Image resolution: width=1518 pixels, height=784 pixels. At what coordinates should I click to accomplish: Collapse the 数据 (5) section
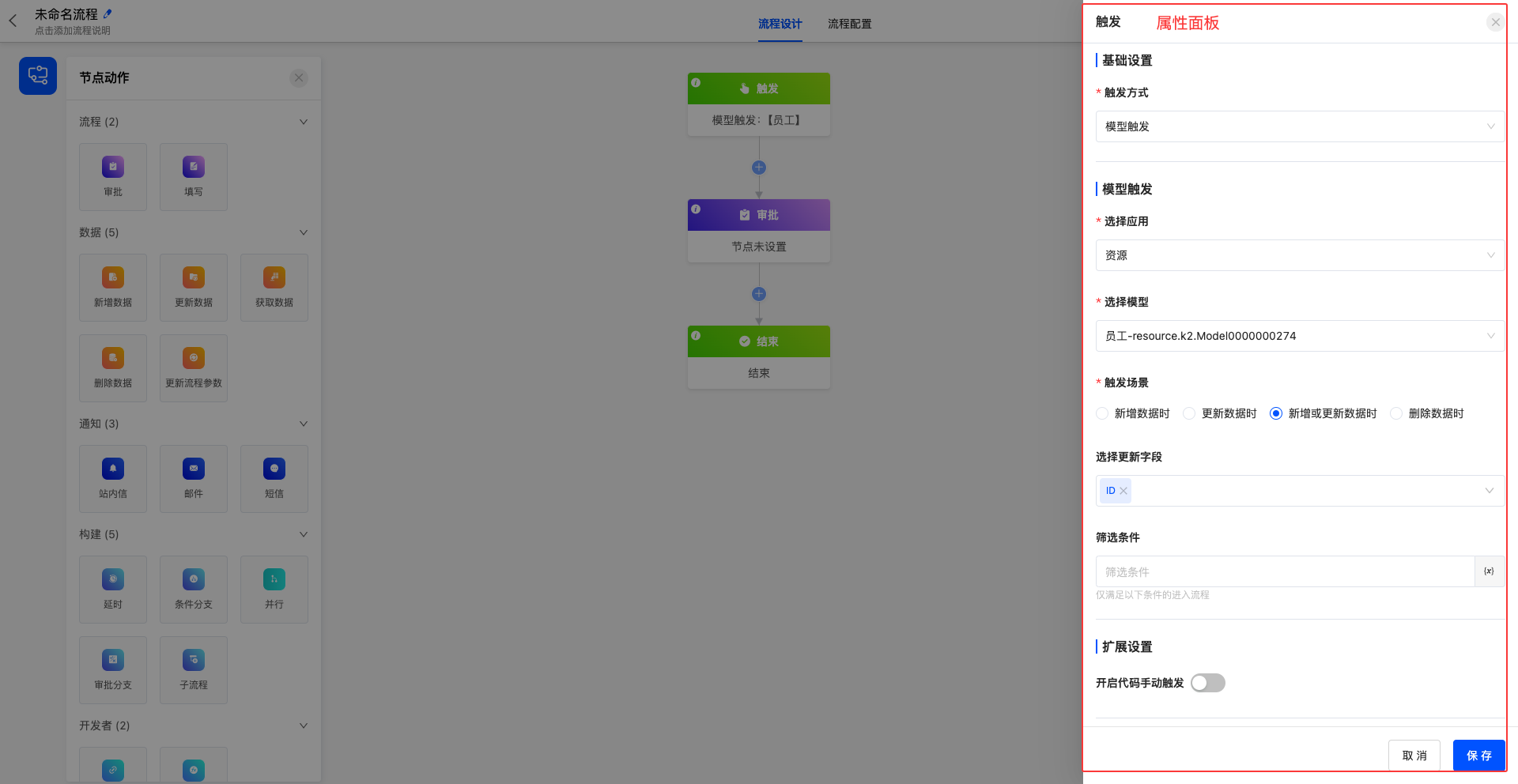point(304,232)
